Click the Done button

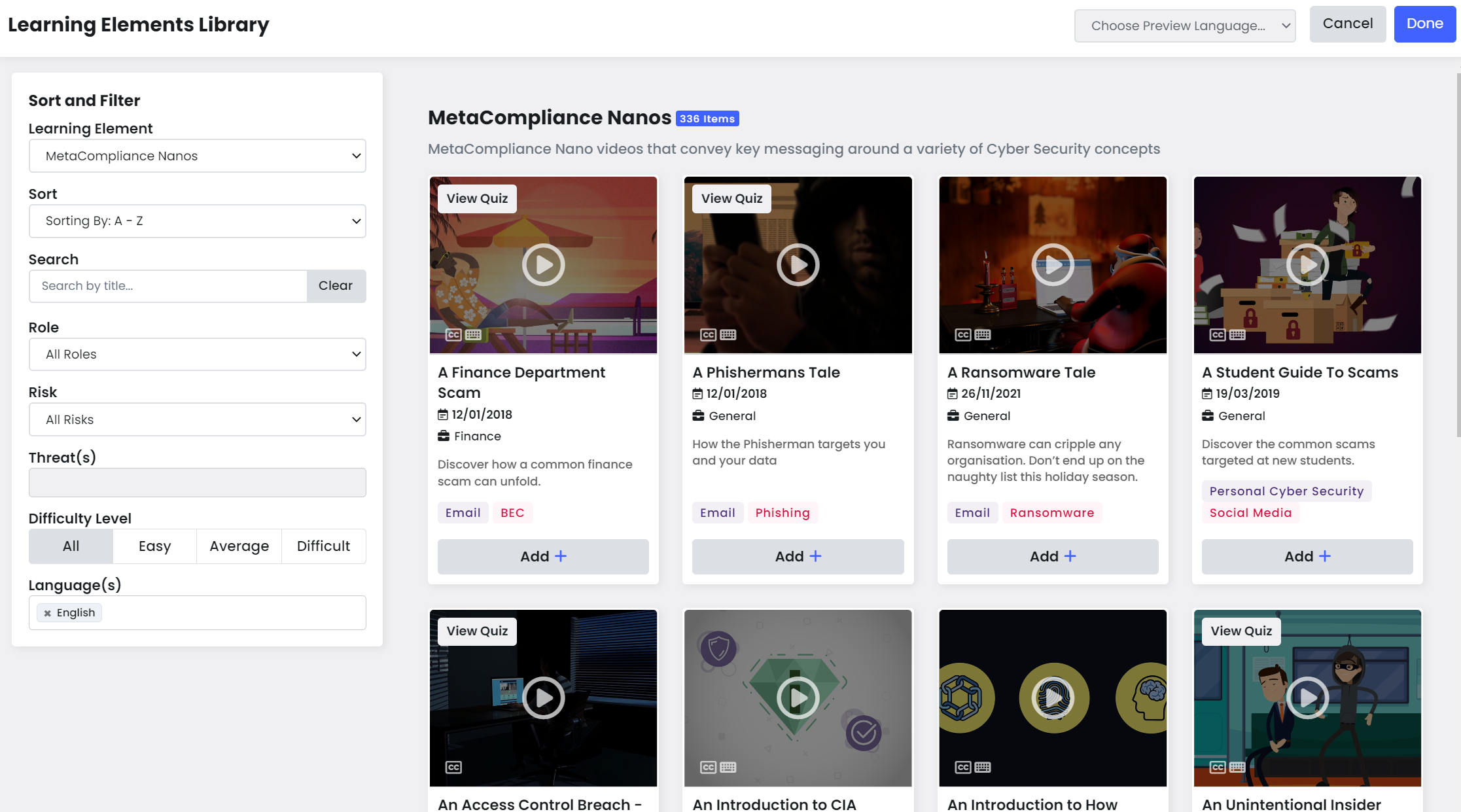1425,24
